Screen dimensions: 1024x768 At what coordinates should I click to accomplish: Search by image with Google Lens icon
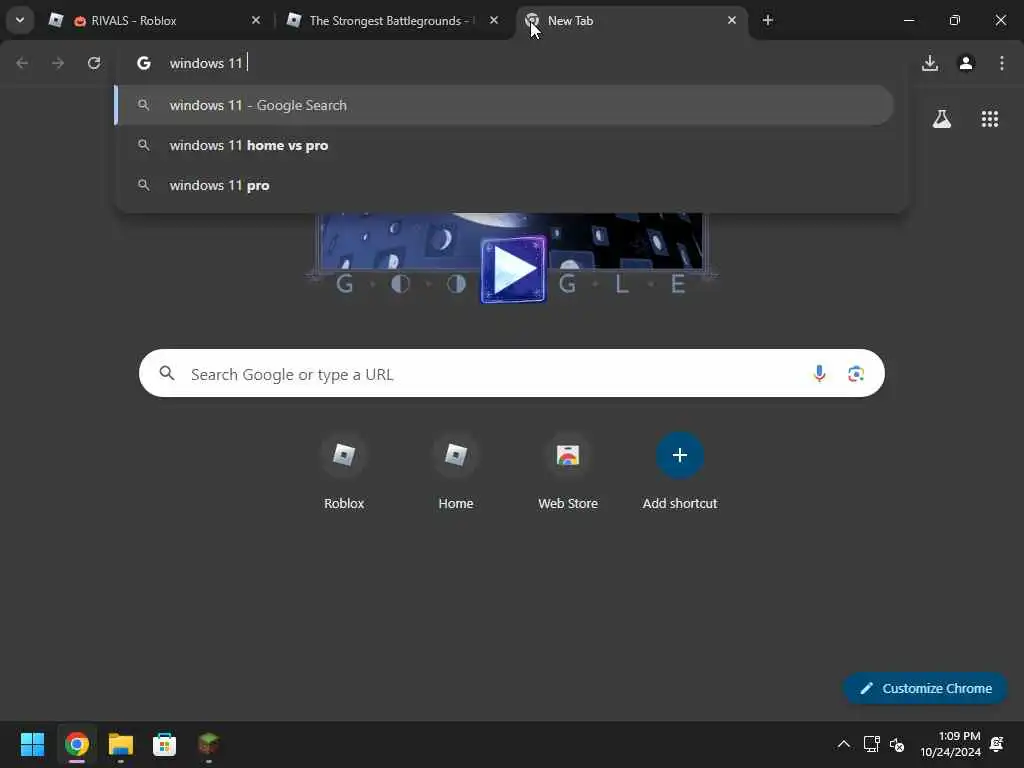pyautogui.click(x=856, y=374)
